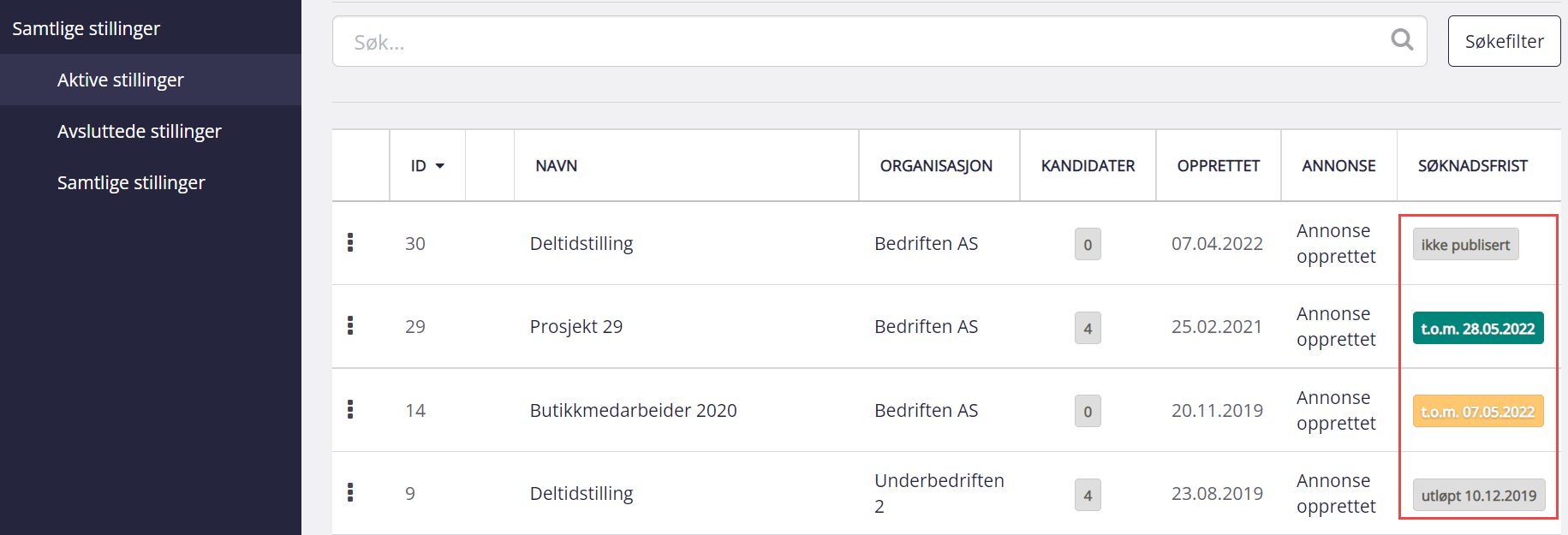Viewport: 1568px width, 535px height.
Task: Click the ikke publisert status badge
Action: click(x=1465, y=245)
